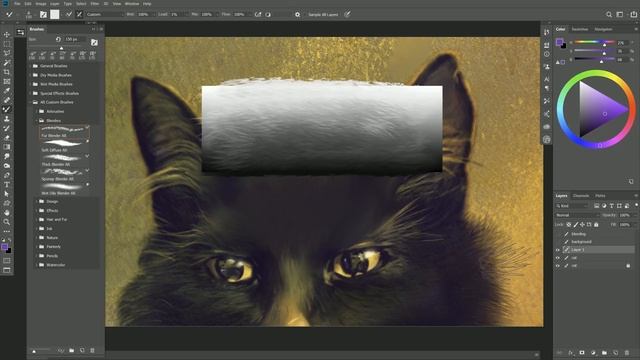Select the Mixer Brush tool in toolbar
This screenshot has width=640, height=360.
[x=7, y=109]
